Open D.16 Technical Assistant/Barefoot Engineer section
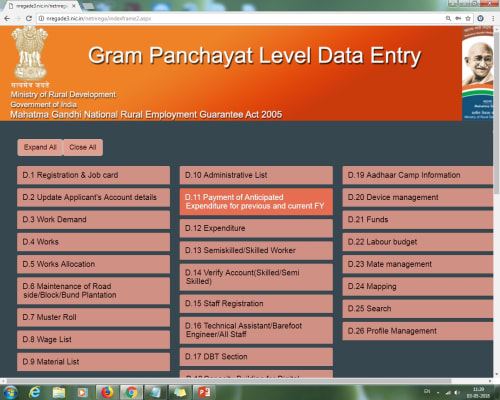500x400 pixels. click(x=256, y=330)
